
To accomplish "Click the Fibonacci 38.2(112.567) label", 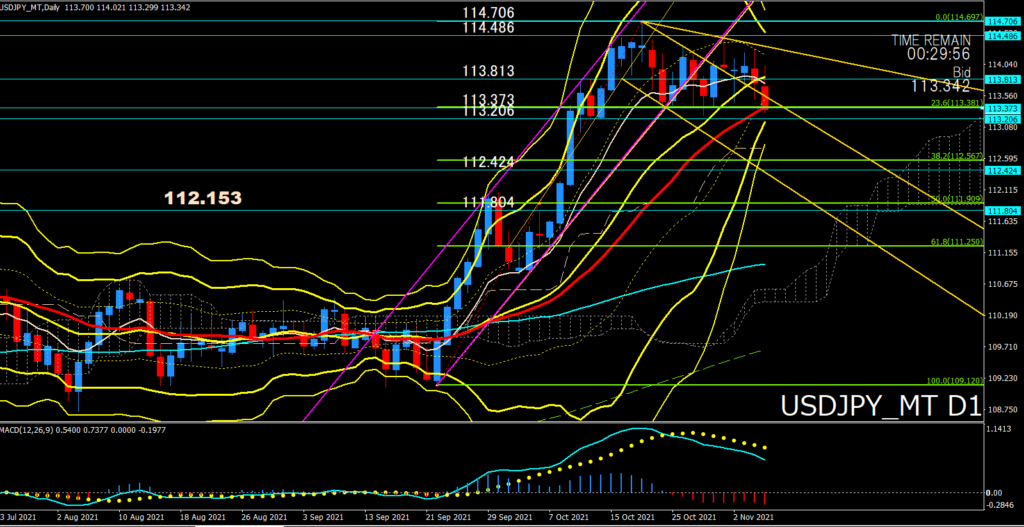I will (x=957, y=155).
